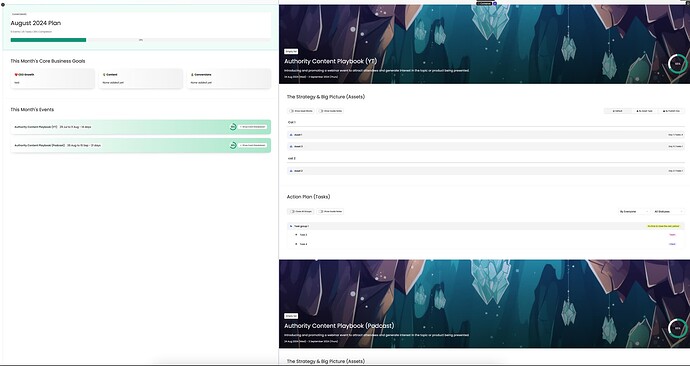This screenshot has width=690, height=366.
Task: Click the black dot at window top-left corner
Action: [3, 4]
